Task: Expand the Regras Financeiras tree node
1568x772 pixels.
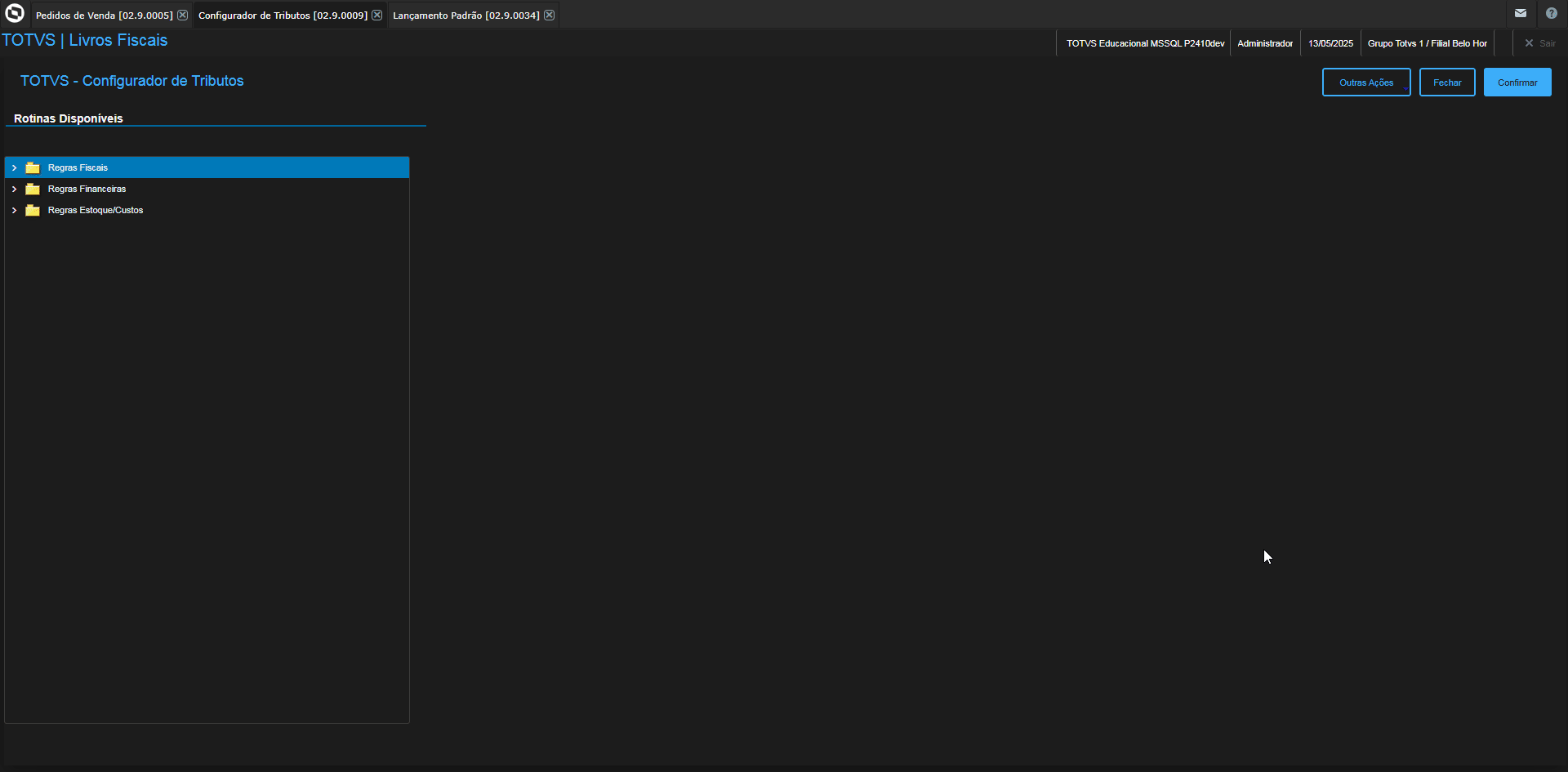Action: (14, 189)
